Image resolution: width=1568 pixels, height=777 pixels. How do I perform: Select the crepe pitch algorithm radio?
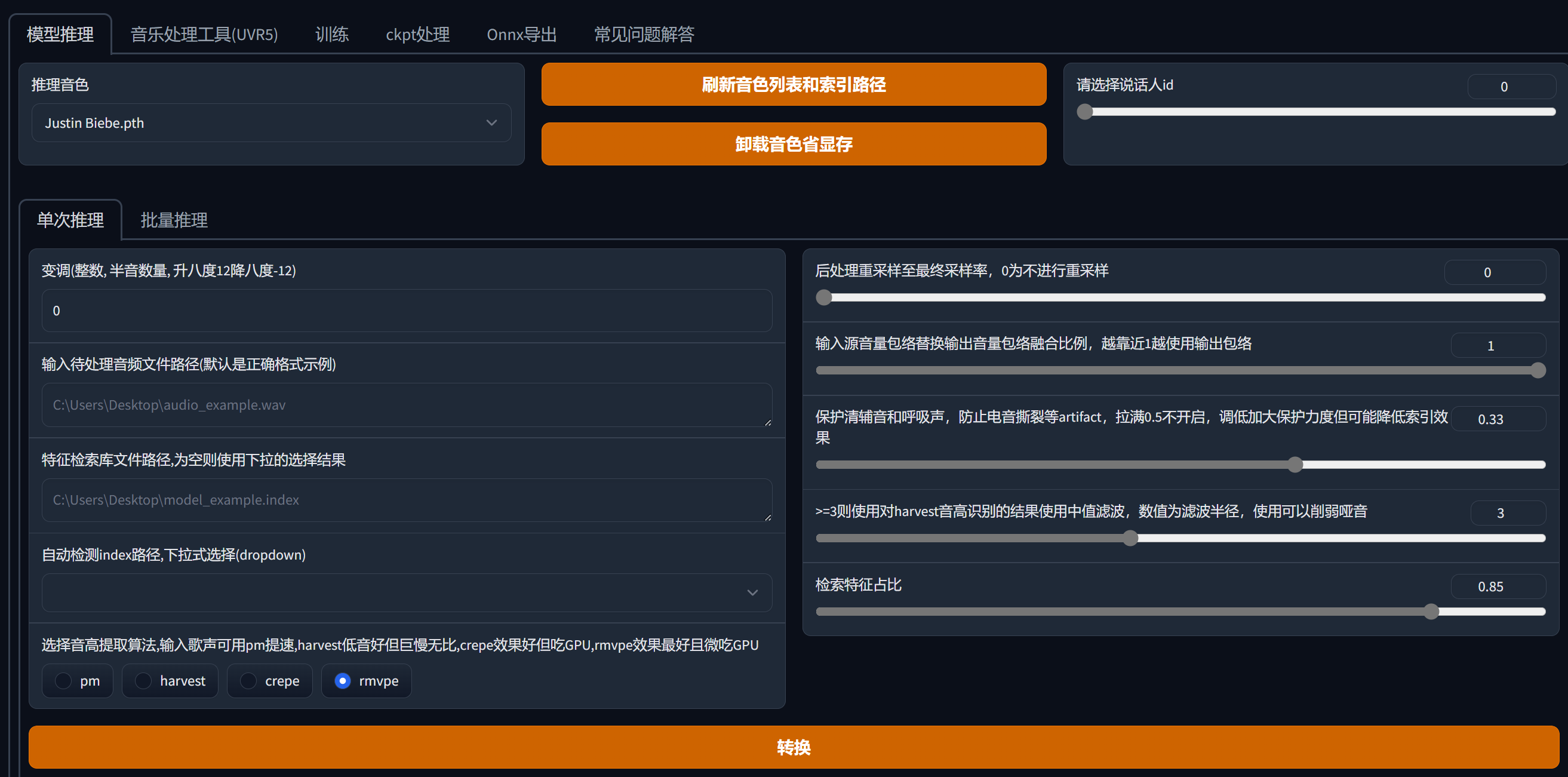coord(270,681)
